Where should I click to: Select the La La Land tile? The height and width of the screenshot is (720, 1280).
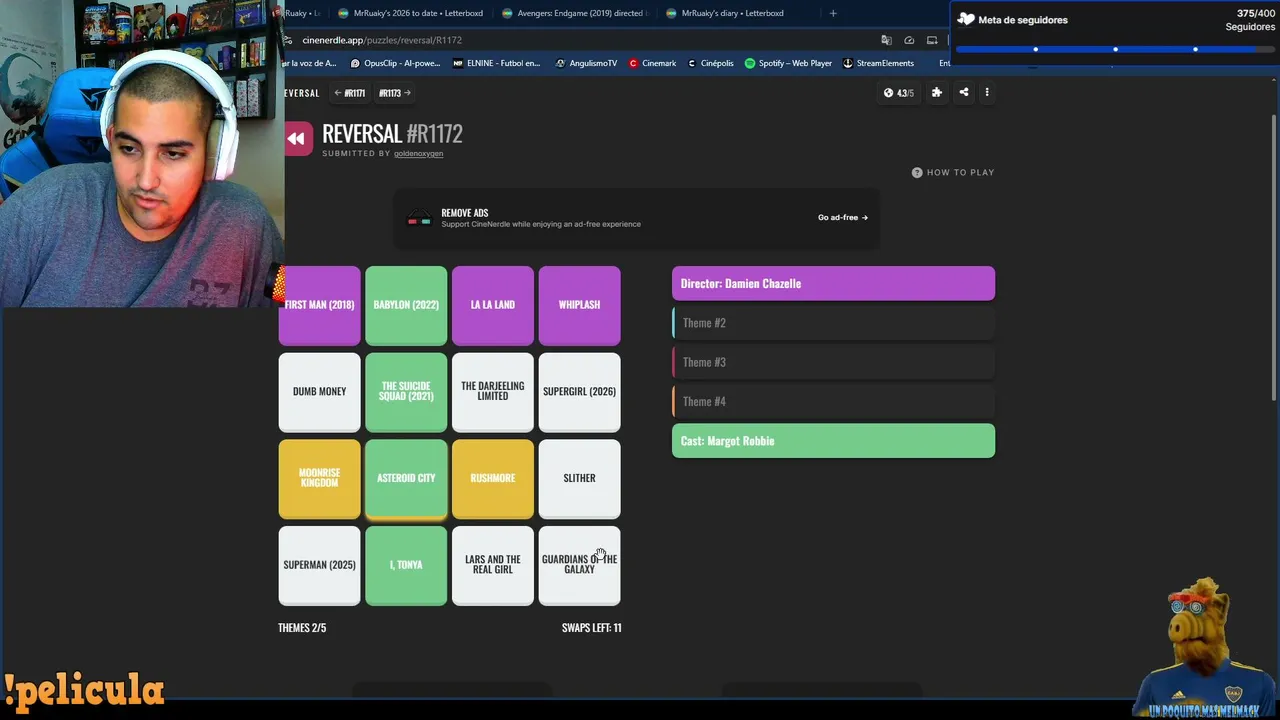493,306
